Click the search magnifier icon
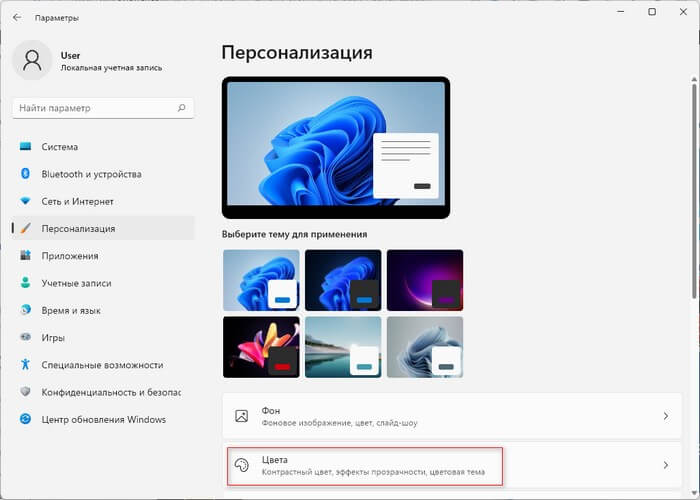The image size is (700, 500). (182, 108)
